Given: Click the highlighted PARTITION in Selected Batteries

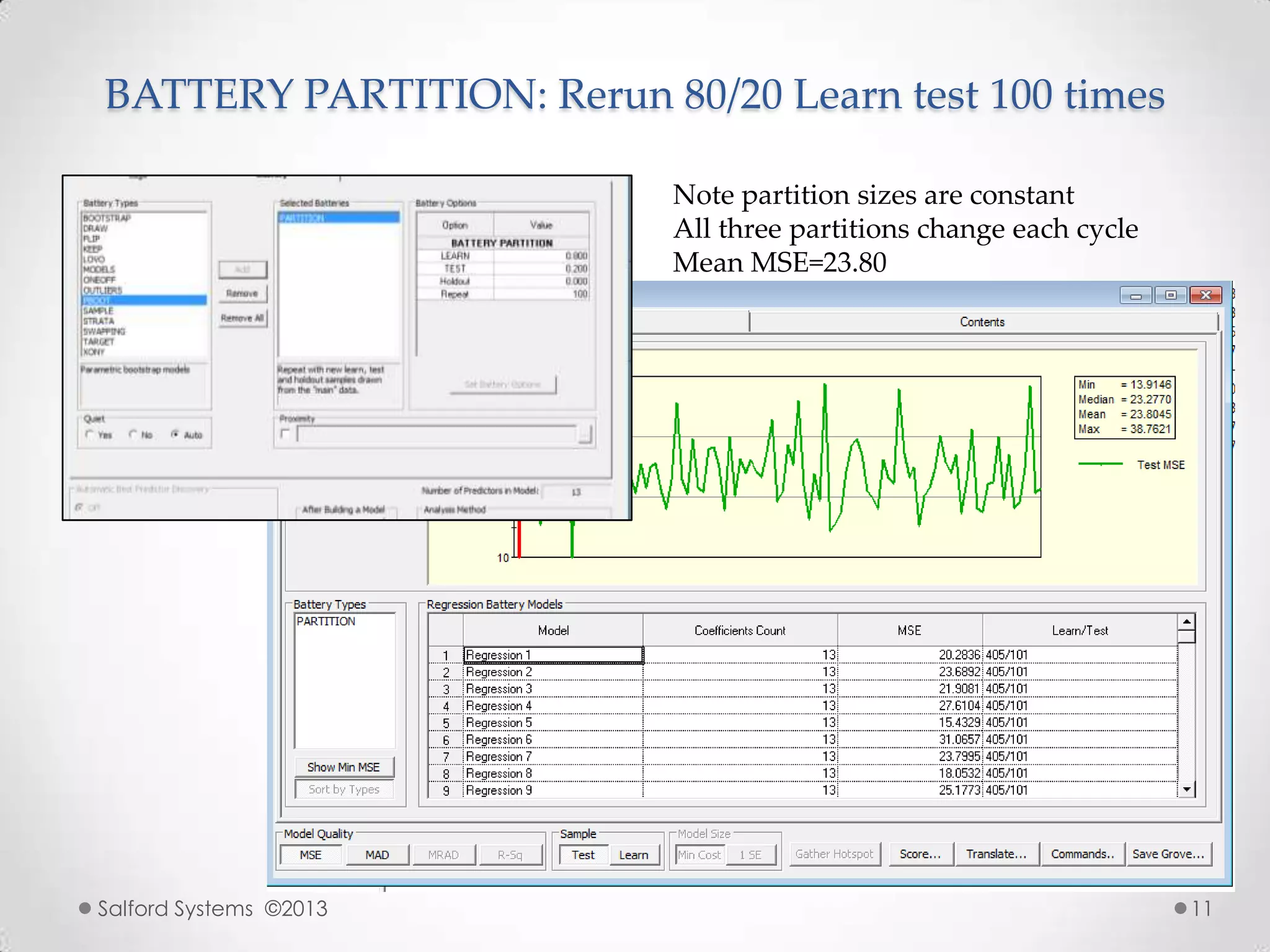Looking at the screenshot, I should [339, 218].
